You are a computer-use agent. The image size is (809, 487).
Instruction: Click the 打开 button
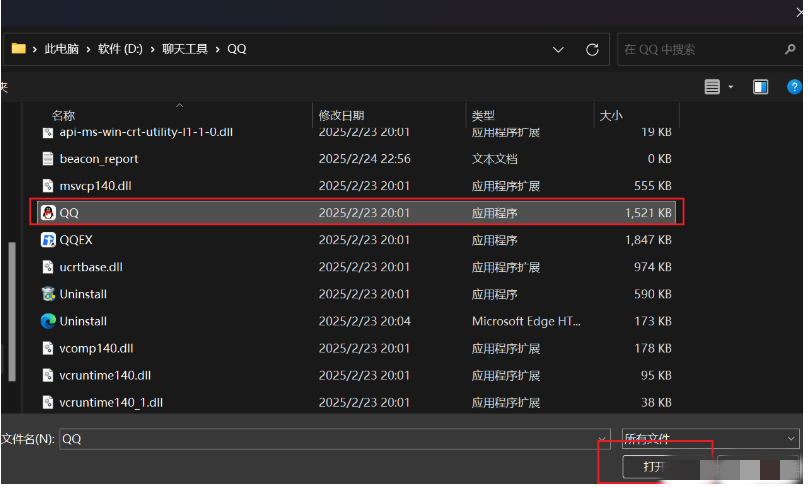tap(654, 467)
